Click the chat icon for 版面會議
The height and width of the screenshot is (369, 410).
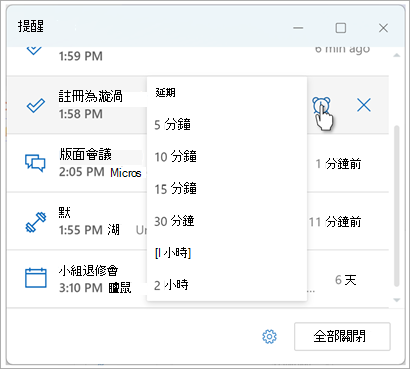coord(35,163)
